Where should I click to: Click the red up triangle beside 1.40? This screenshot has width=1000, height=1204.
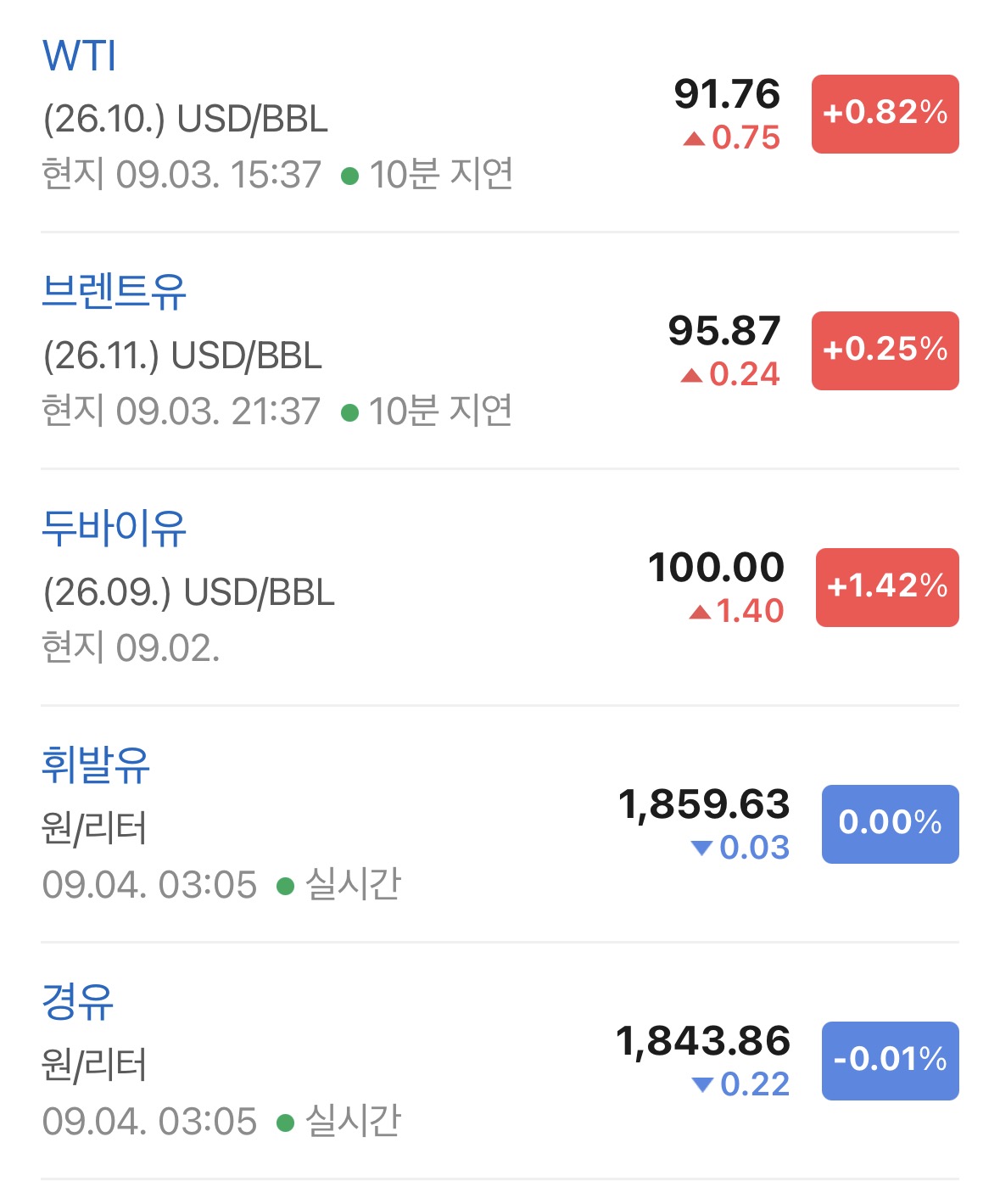[700, 611]
